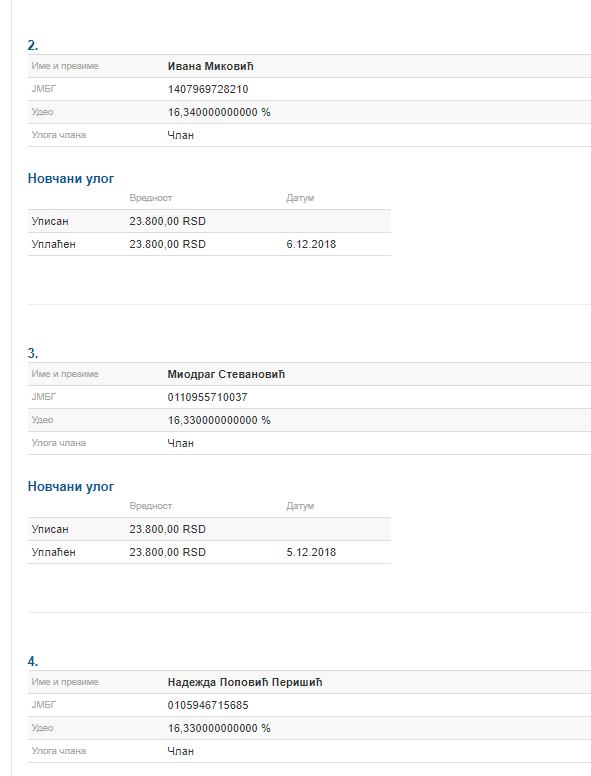Click the name Миодраг Стевановић
The height and width of the screenshot is (776, 591).
click(x=226, y=375)
